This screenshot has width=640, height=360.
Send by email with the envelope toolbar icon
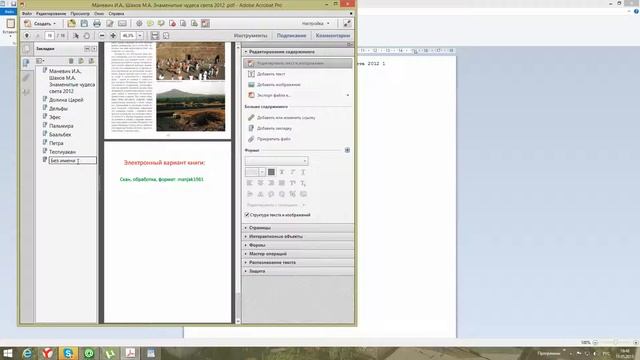(122, 24)
